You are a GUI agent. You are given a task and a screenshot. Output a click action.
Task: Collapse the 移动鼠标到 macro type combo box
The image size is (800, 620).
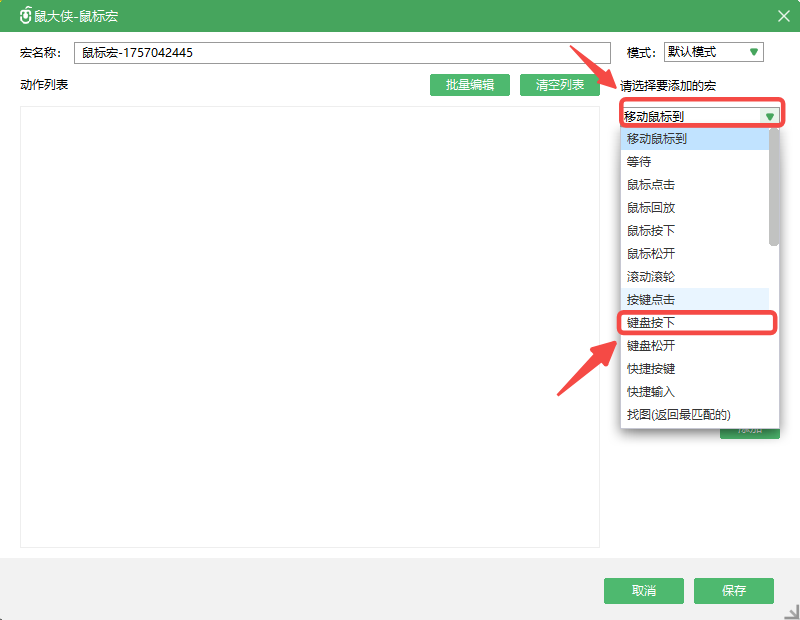pyautogui.click(x=769, y=116)
